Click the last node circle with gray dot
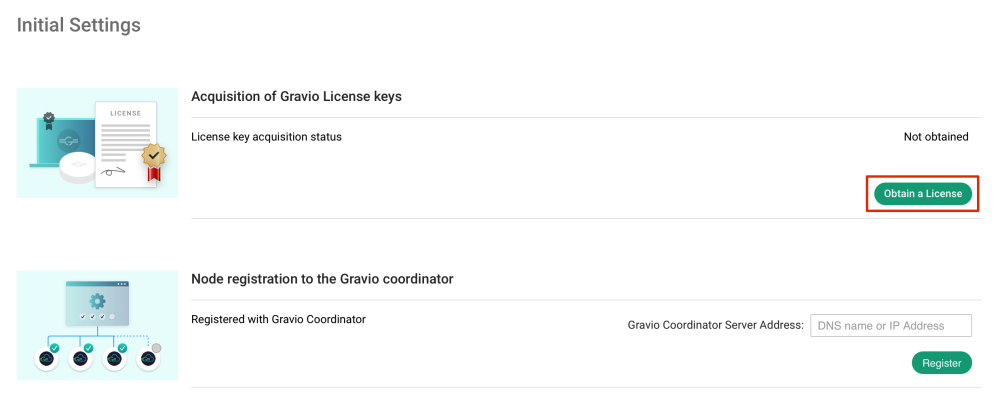 [148, 358]
